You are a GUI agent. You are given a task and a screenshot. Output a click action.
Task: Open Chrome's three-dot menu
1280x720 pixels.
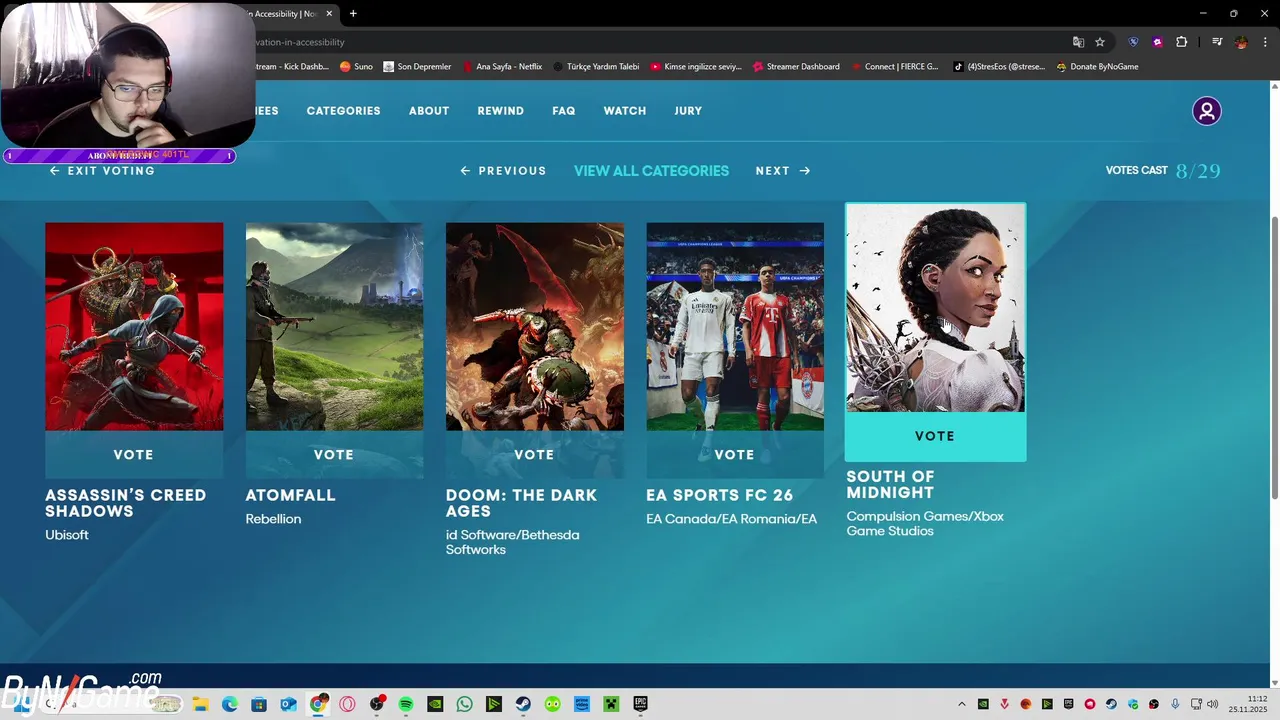(x=1266, y=42)
